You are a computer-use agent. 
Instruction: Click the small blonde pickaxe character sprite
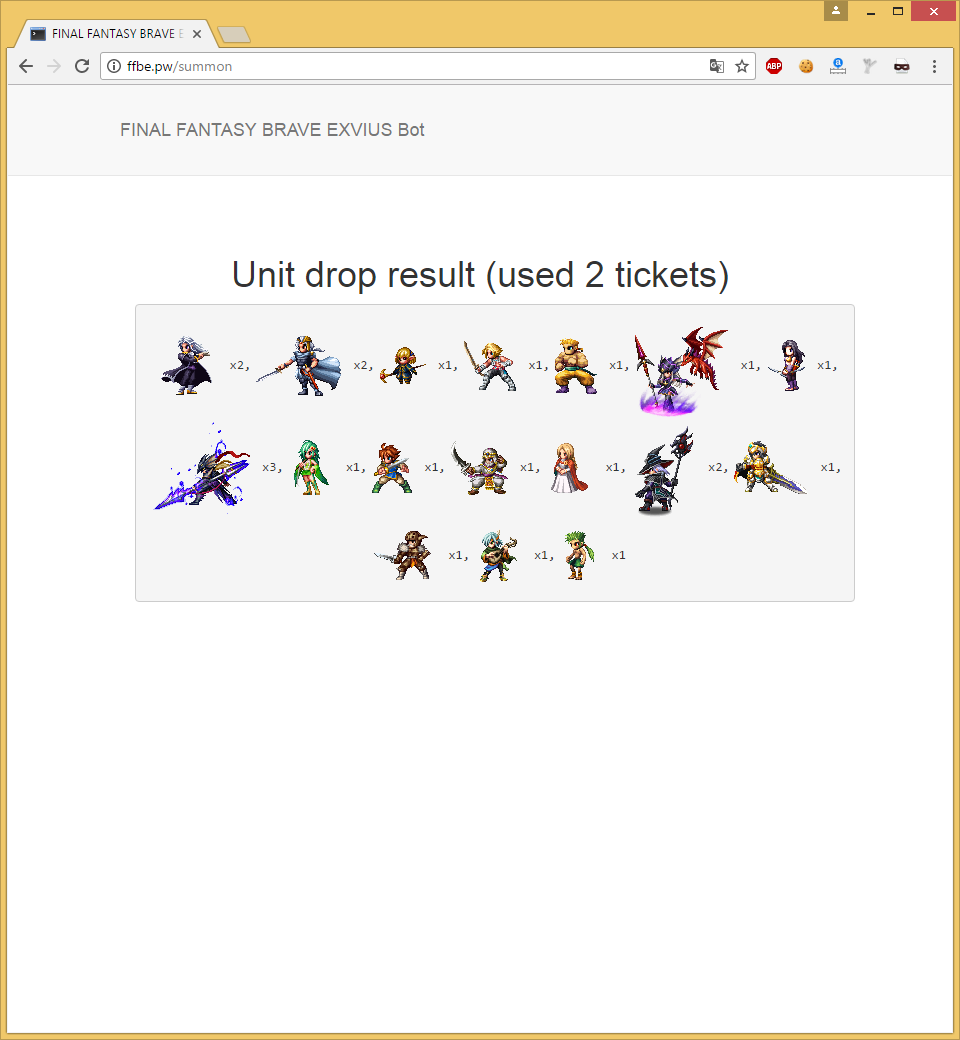pos(403,365)
